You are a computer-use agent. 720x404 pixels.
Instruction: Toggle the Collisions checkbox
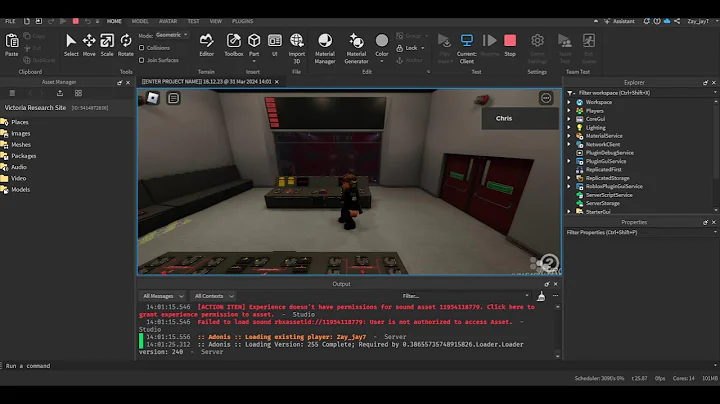click(141, 48)
